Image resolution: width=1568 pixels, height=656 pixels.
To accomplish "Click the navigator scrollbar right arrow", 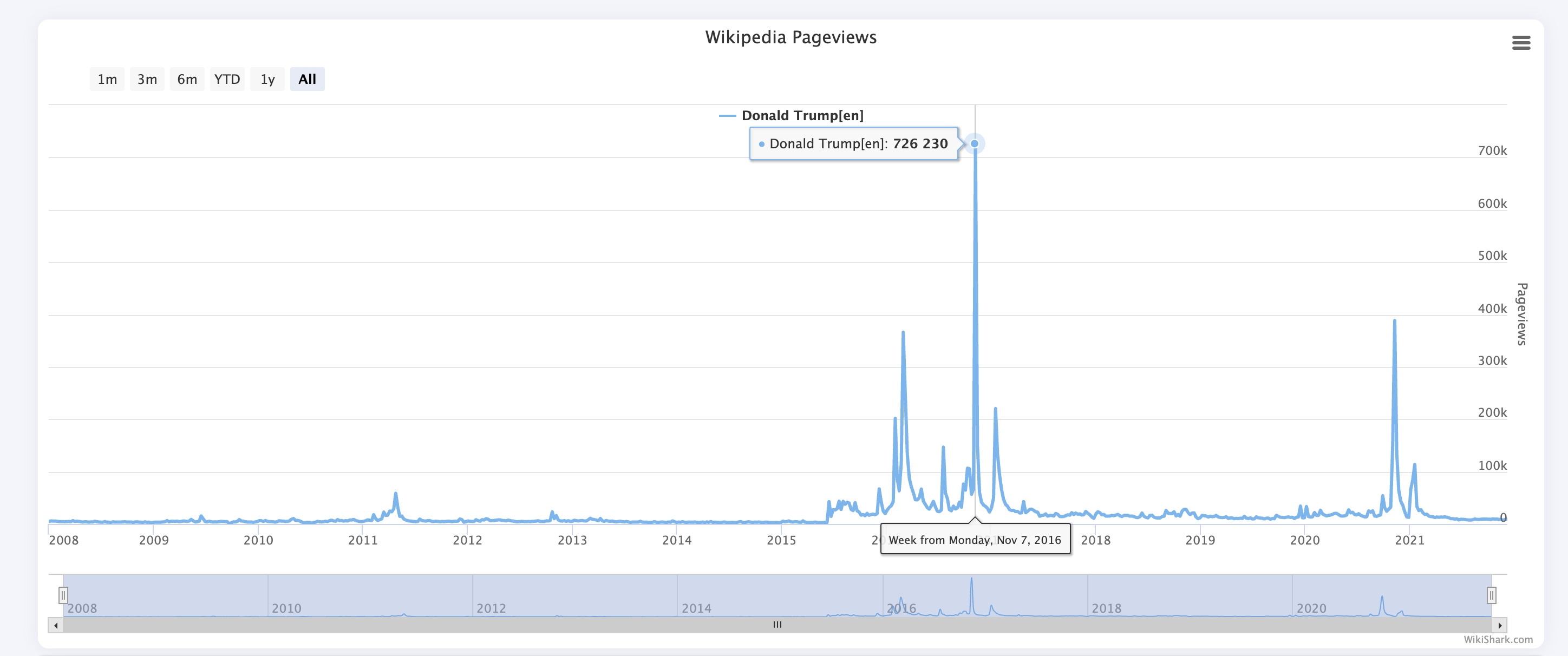I will click(1500, 625).
